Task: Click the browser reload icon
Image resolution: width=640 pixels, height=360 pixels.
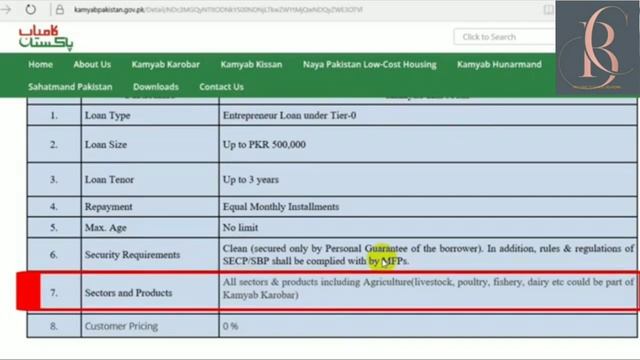Action: point(31,9)
